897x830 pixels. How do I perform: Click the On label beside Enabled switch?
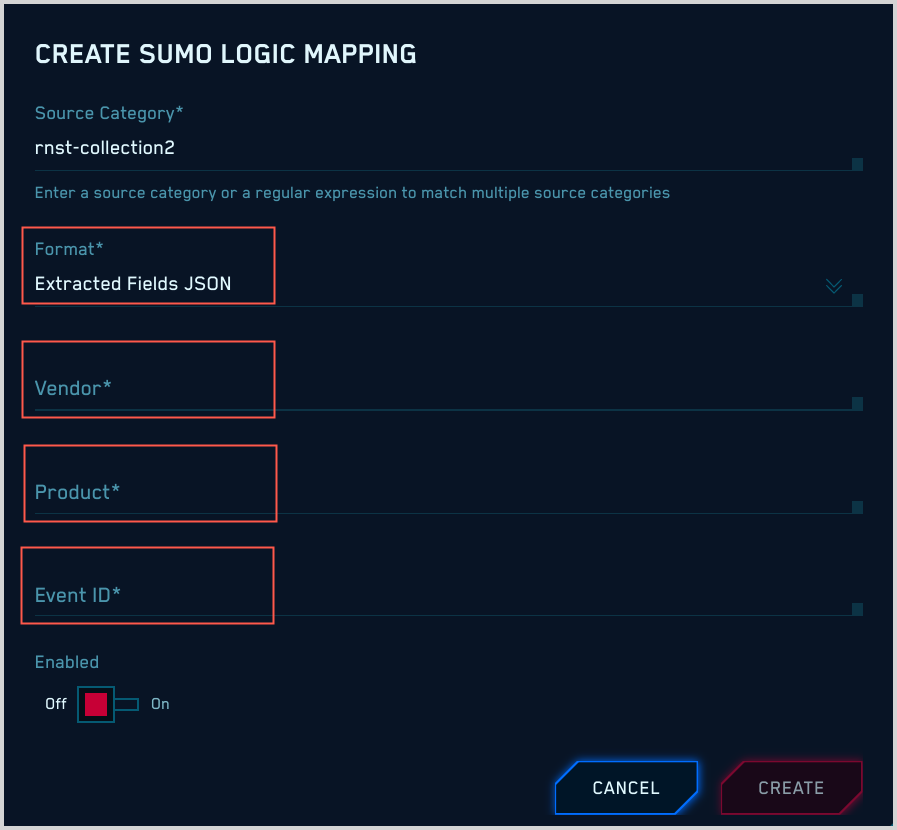click(x=160, y=704)
